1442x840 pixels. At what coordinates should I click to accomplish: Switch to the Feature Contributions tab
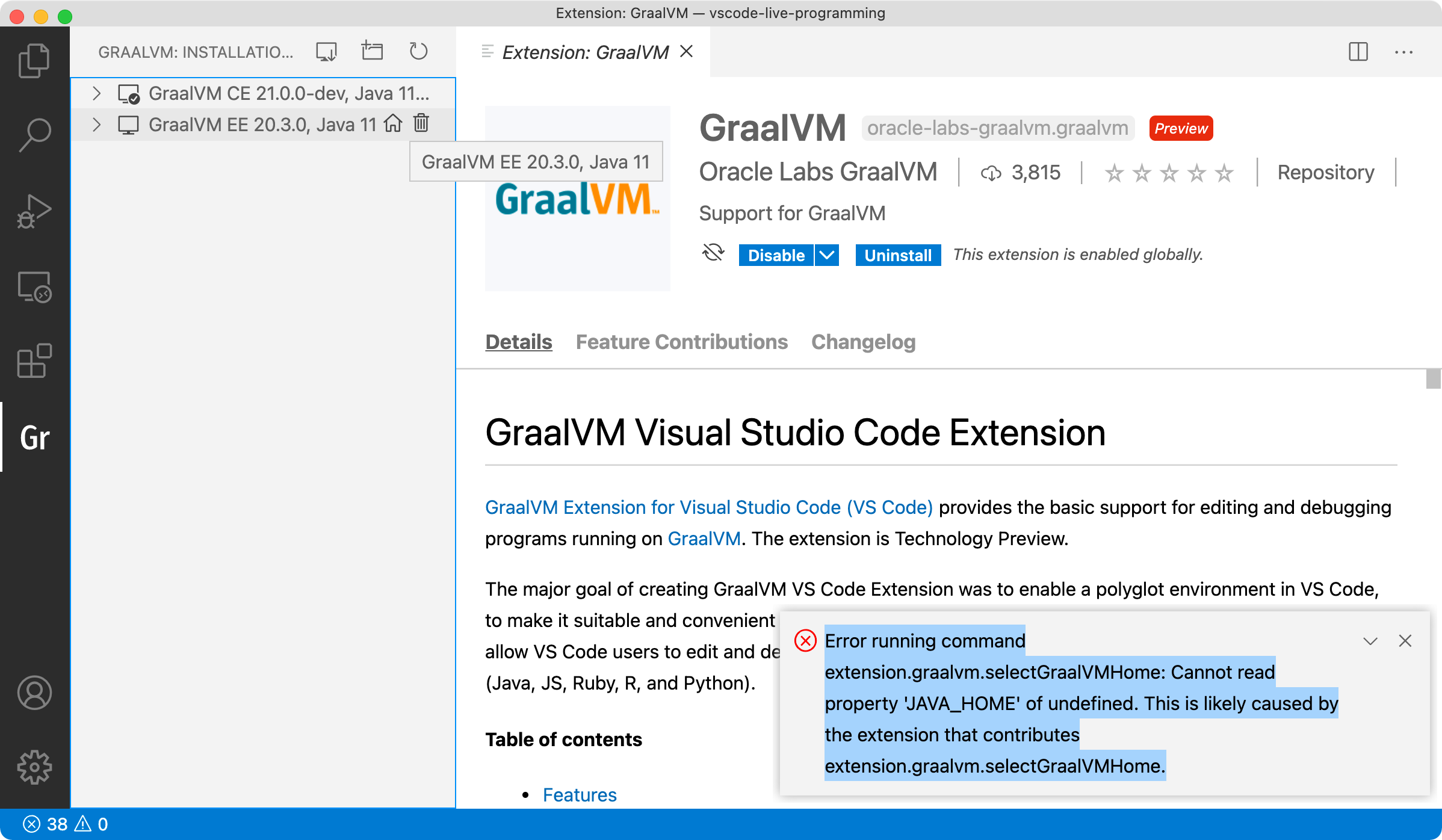[x=682, y=342]
